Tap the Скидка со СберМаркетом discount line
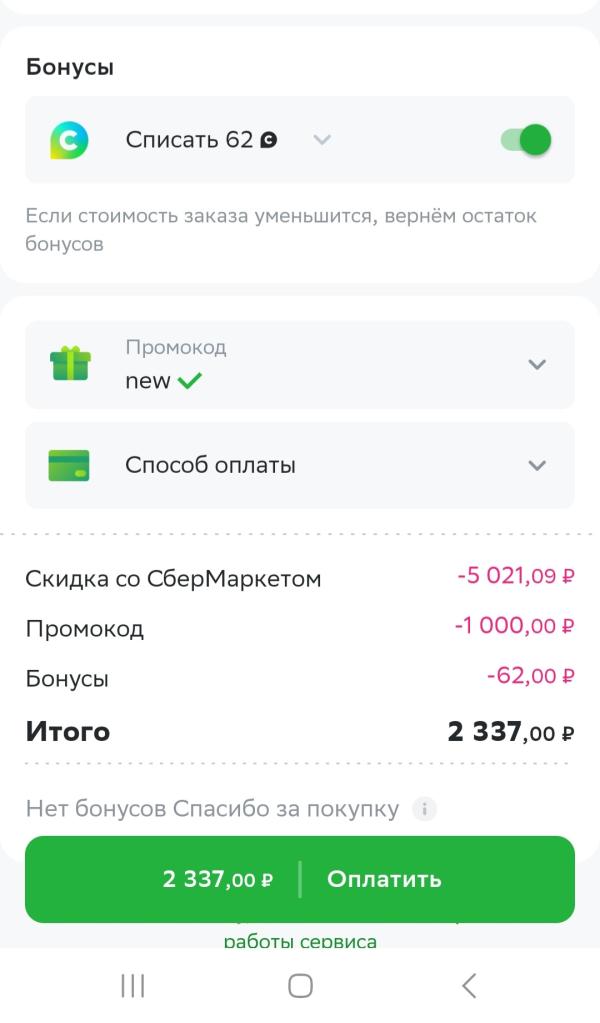600x1023 pixels. [300, 578]
